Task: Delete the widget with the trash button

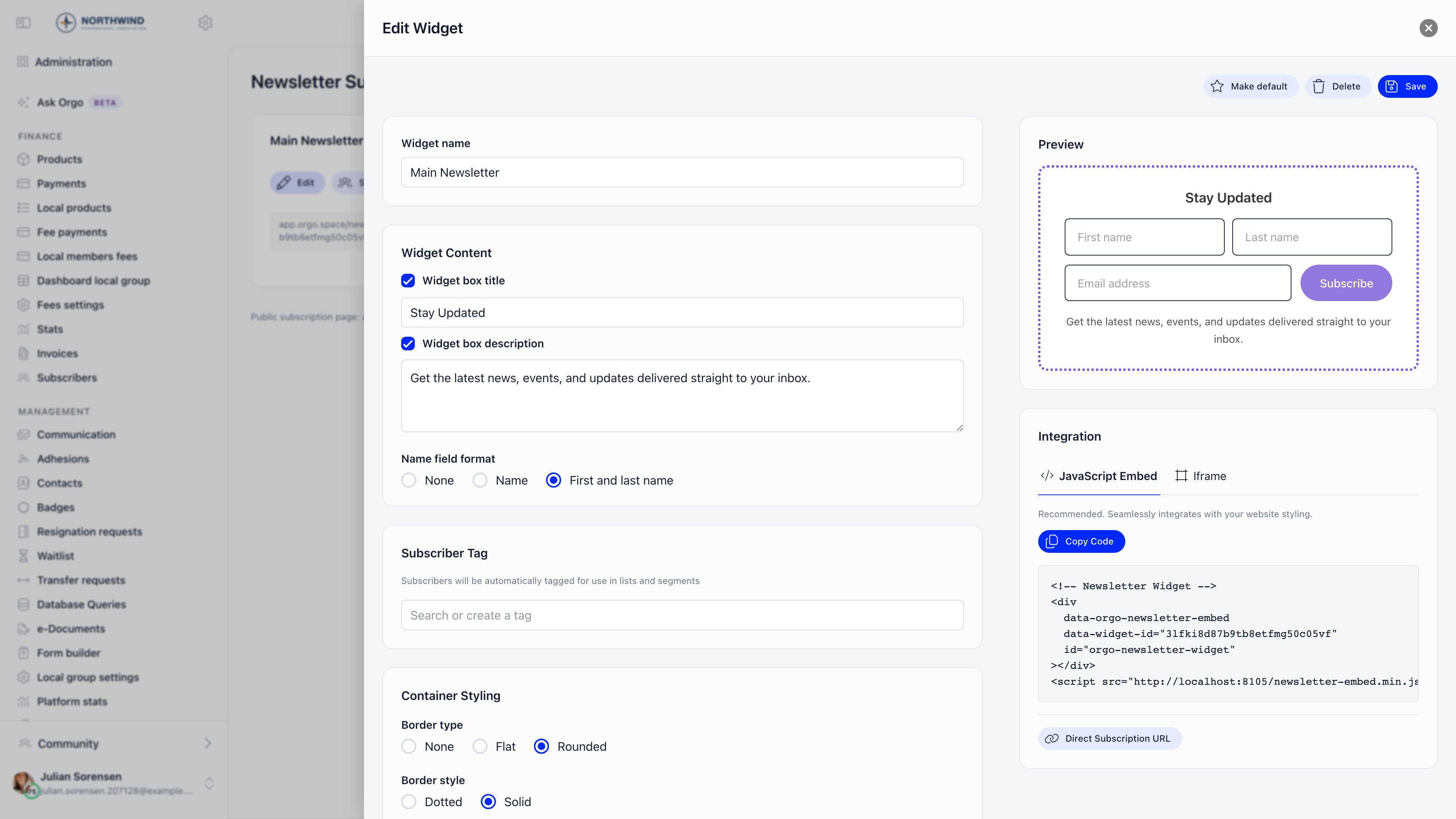Action: (1337, 86)
